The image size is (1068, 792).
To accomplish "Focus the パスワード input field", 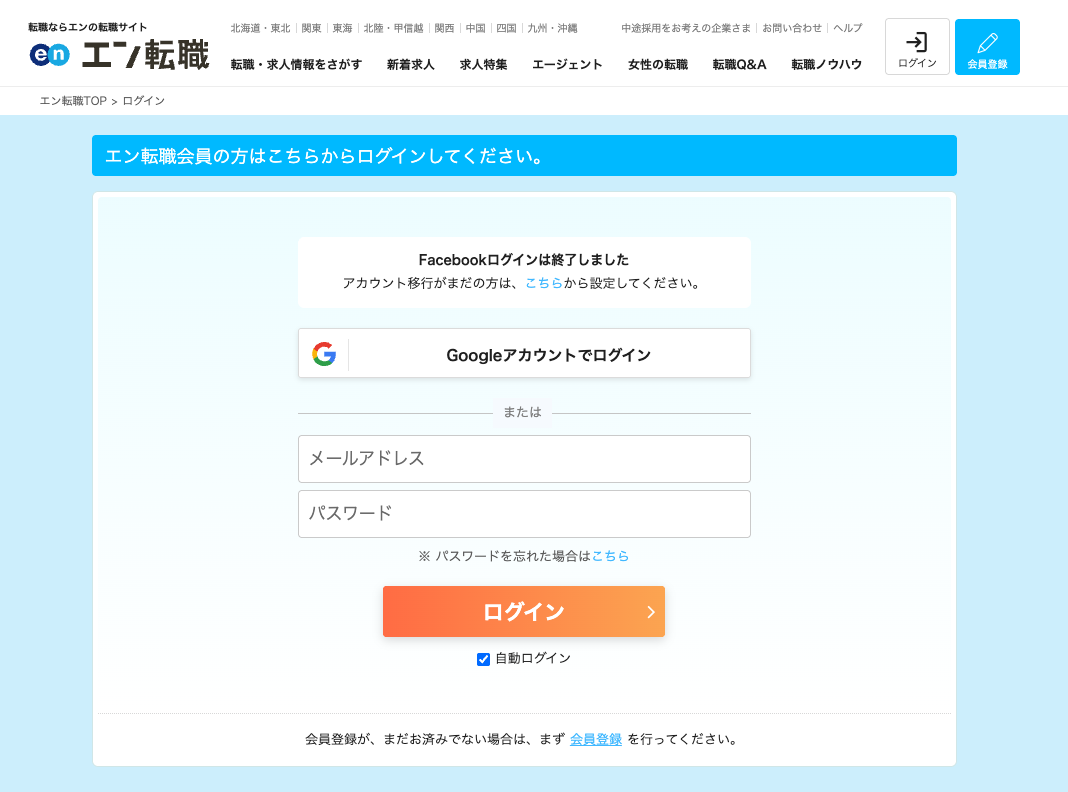I will [524, 514].
